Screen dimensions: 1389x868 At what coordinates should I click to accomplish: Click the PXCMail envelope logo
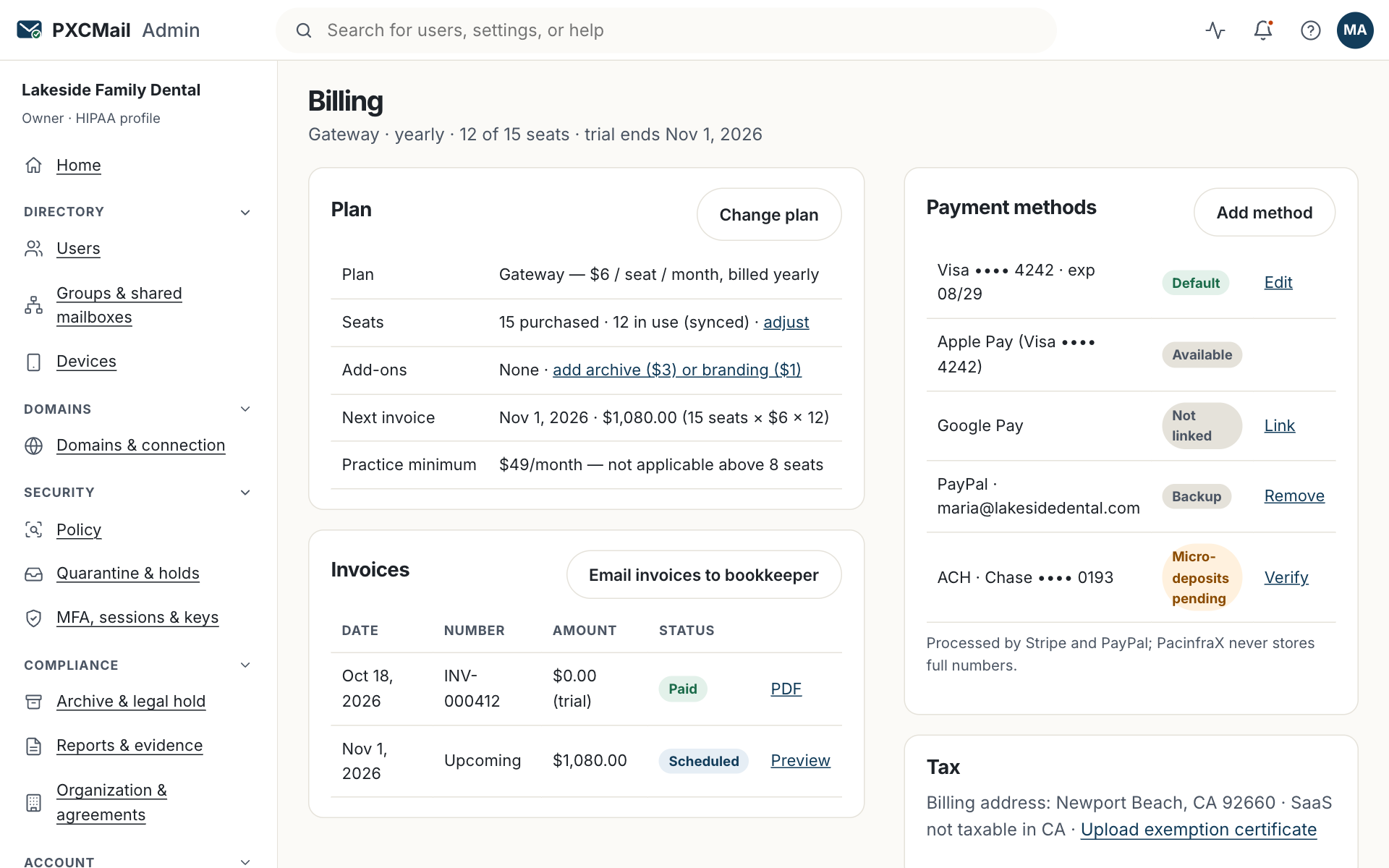[29, 30]
